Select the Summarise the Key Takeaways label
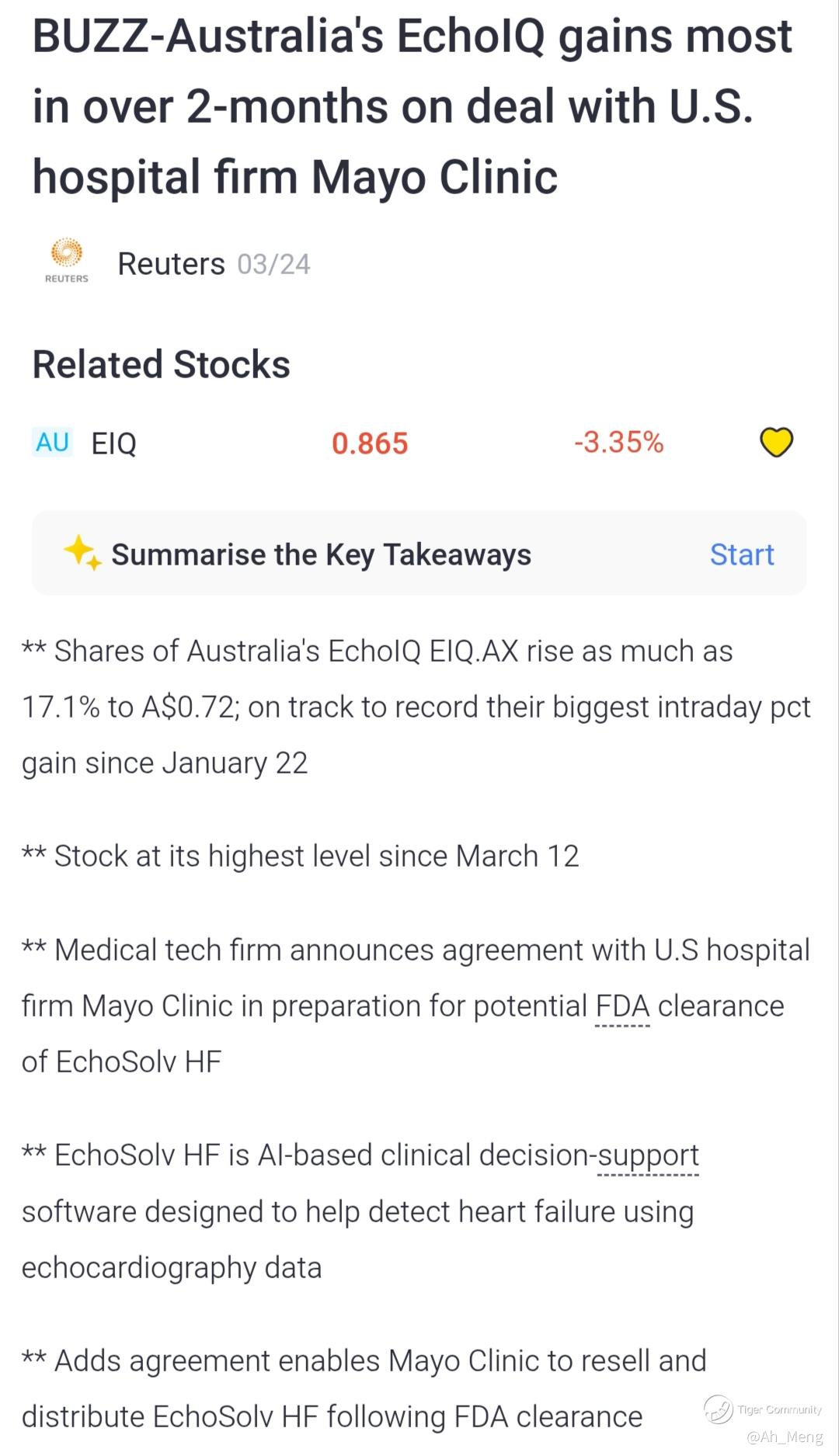839x1456 pixels. tap(321, 554)
